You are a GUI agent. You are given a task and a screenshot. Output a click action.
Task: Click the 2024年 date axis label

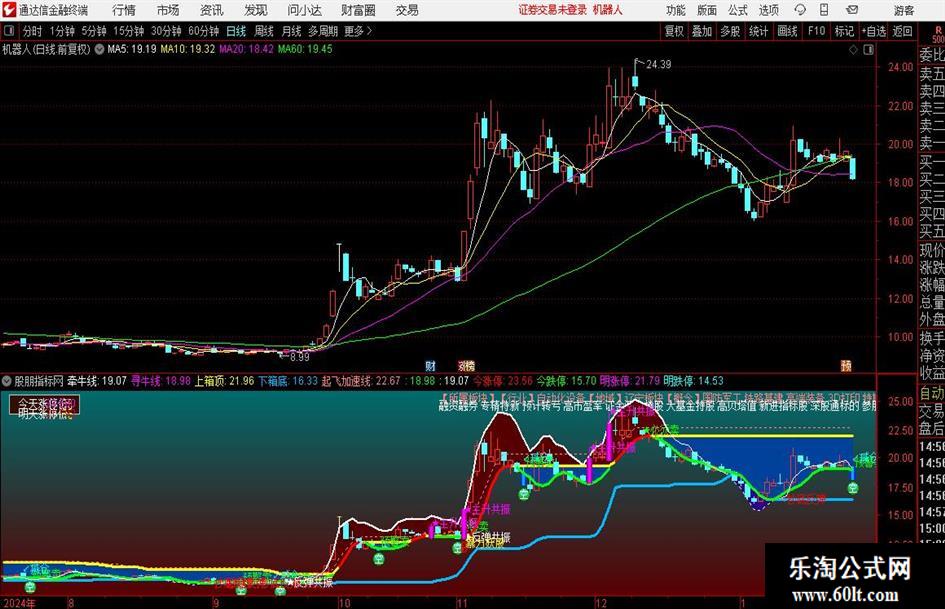click(x=19, y=603)
